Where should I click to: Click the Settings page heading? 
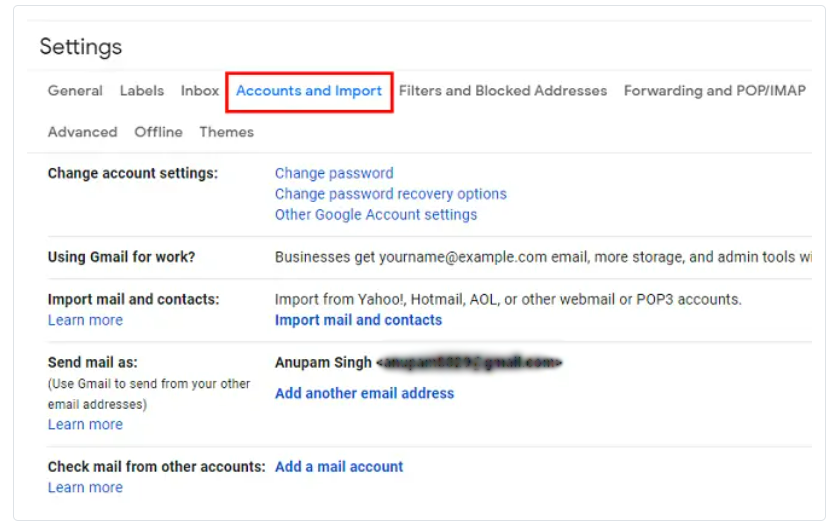point(81,47)
